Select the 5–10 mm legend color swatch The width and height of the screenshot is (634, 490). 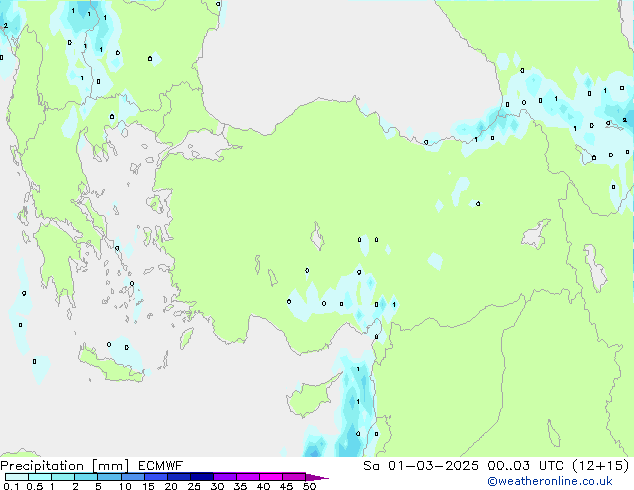[x=109, y=477]
